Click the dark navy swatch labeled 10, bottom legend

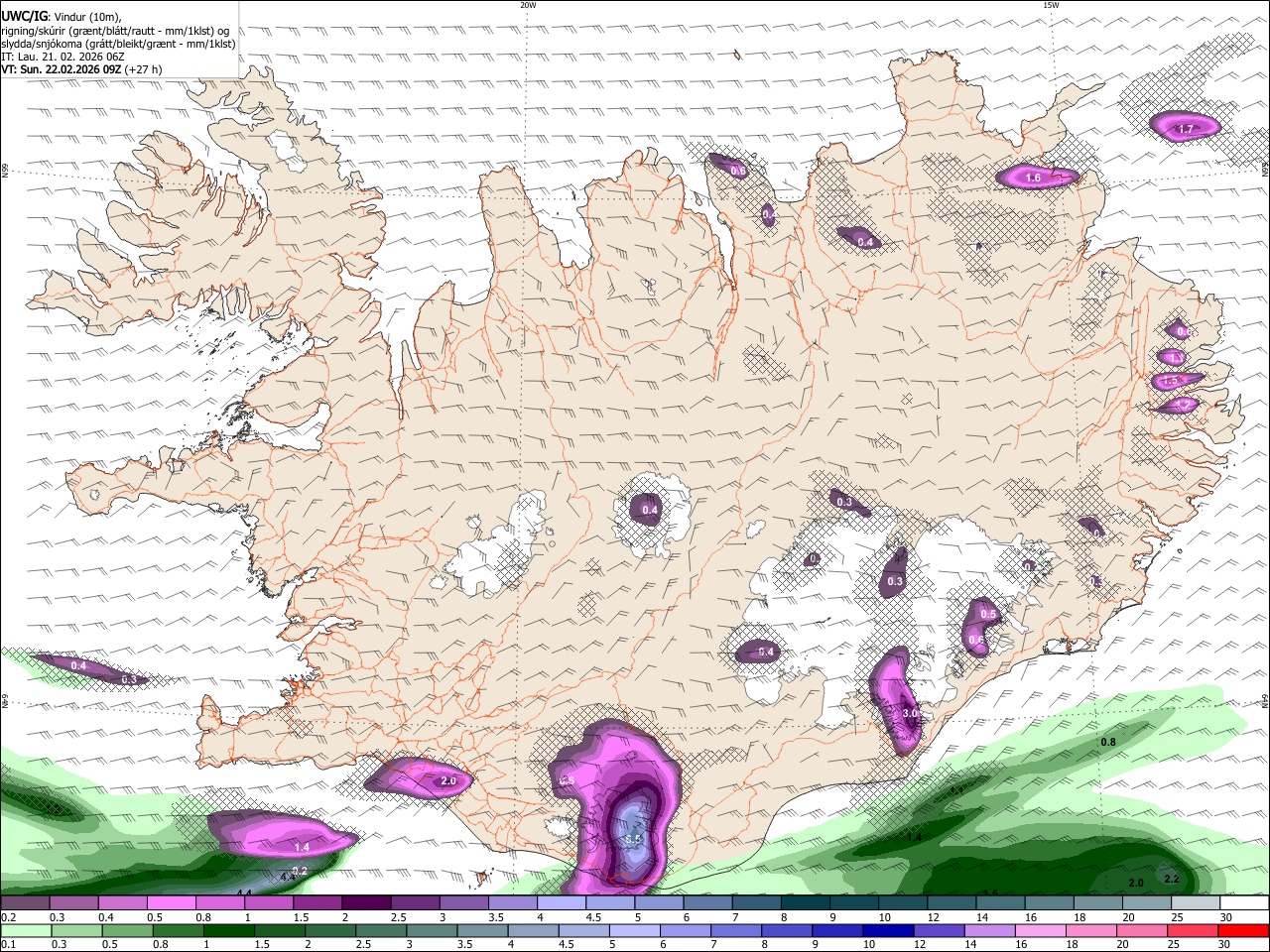tap(886, 930)
